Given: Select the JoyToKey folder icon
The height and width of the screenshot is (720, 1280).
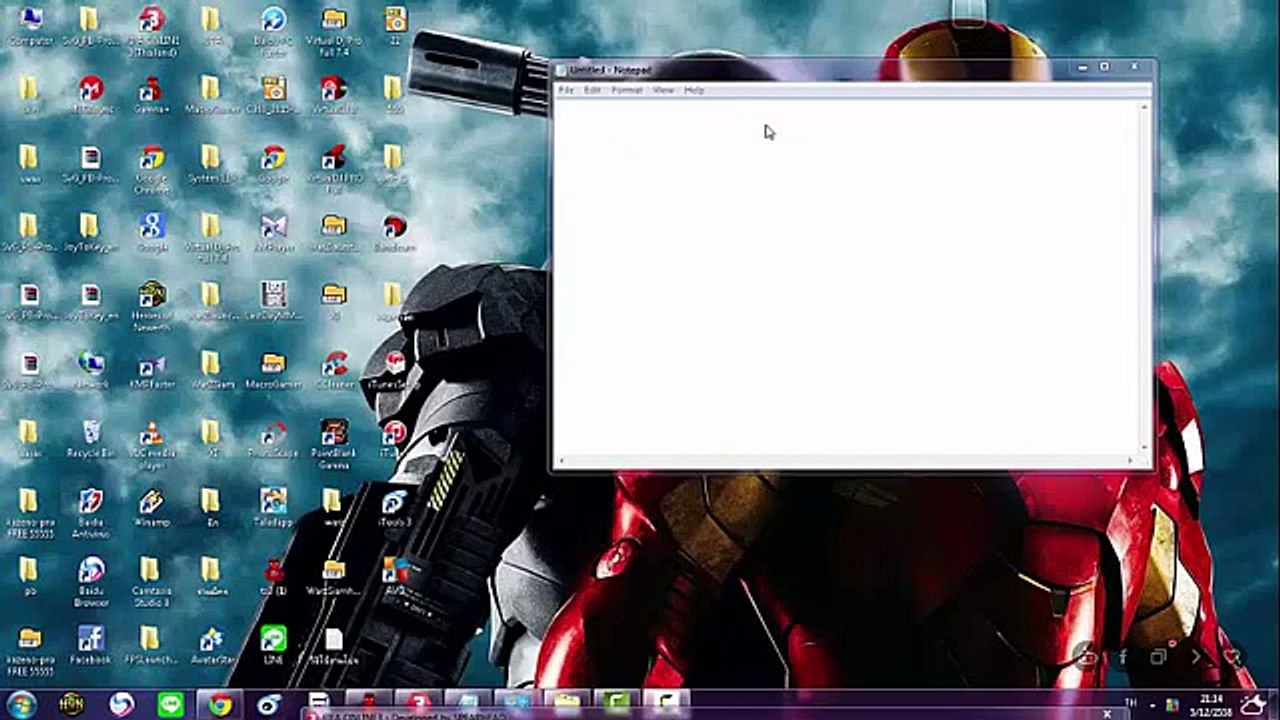Looking at the screenshot, I should (x=91, y=233).
